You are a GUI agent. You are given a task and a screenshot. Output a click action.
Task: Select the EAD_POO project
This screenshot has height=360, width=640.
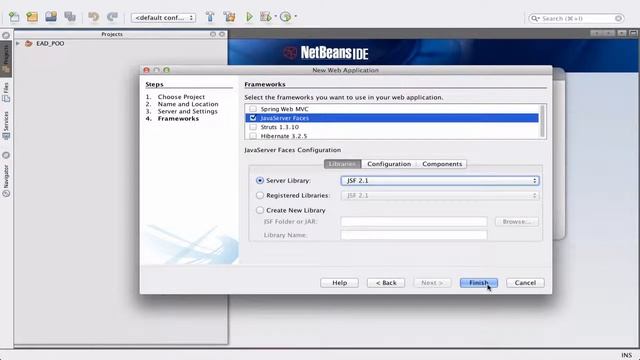(x=50, y=43)
